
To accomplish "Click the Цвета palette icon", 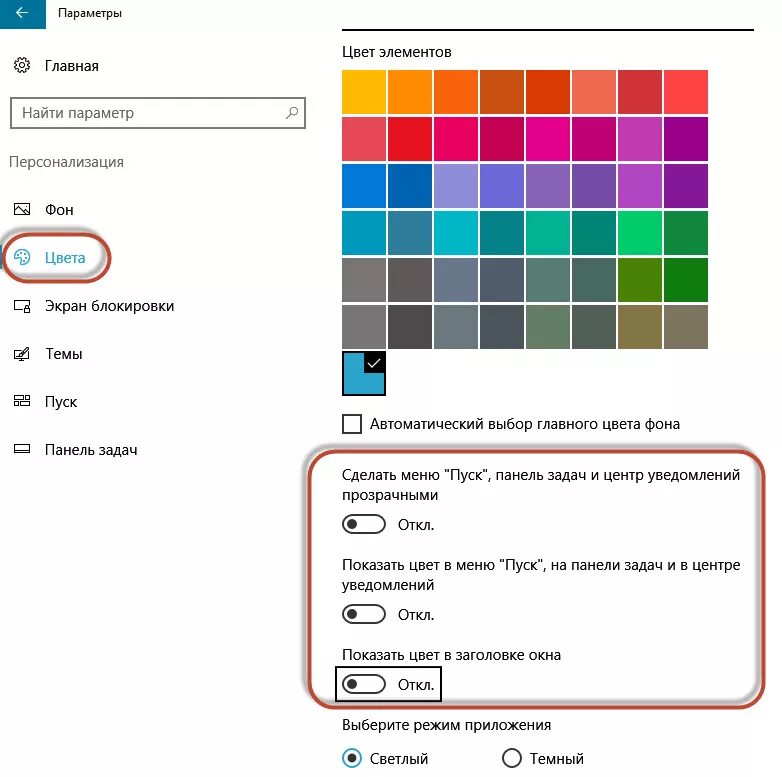I will click(22, 258).
